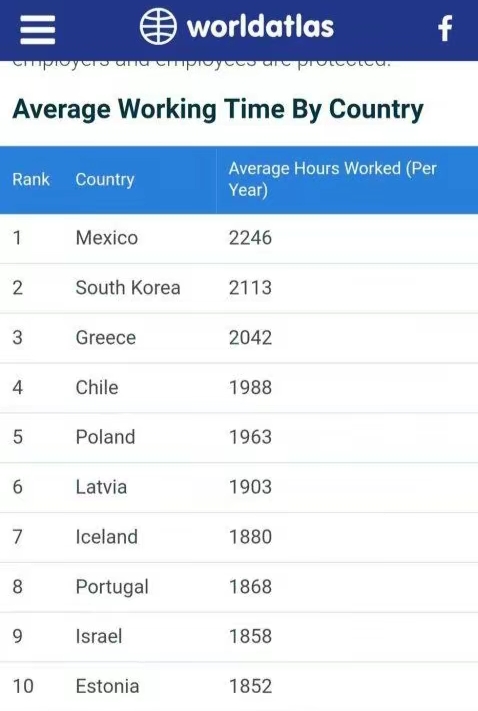478x711 pixels.
Task: Click the Facebook icon in header
Action: coord(445,28)
